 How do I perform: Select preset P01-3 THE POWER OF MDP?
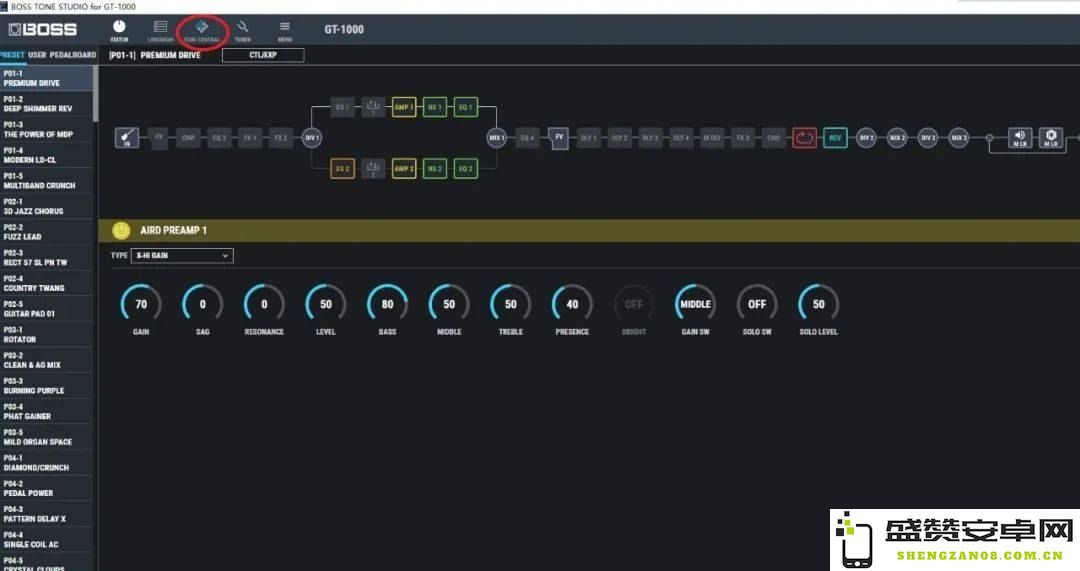(46, 129)
